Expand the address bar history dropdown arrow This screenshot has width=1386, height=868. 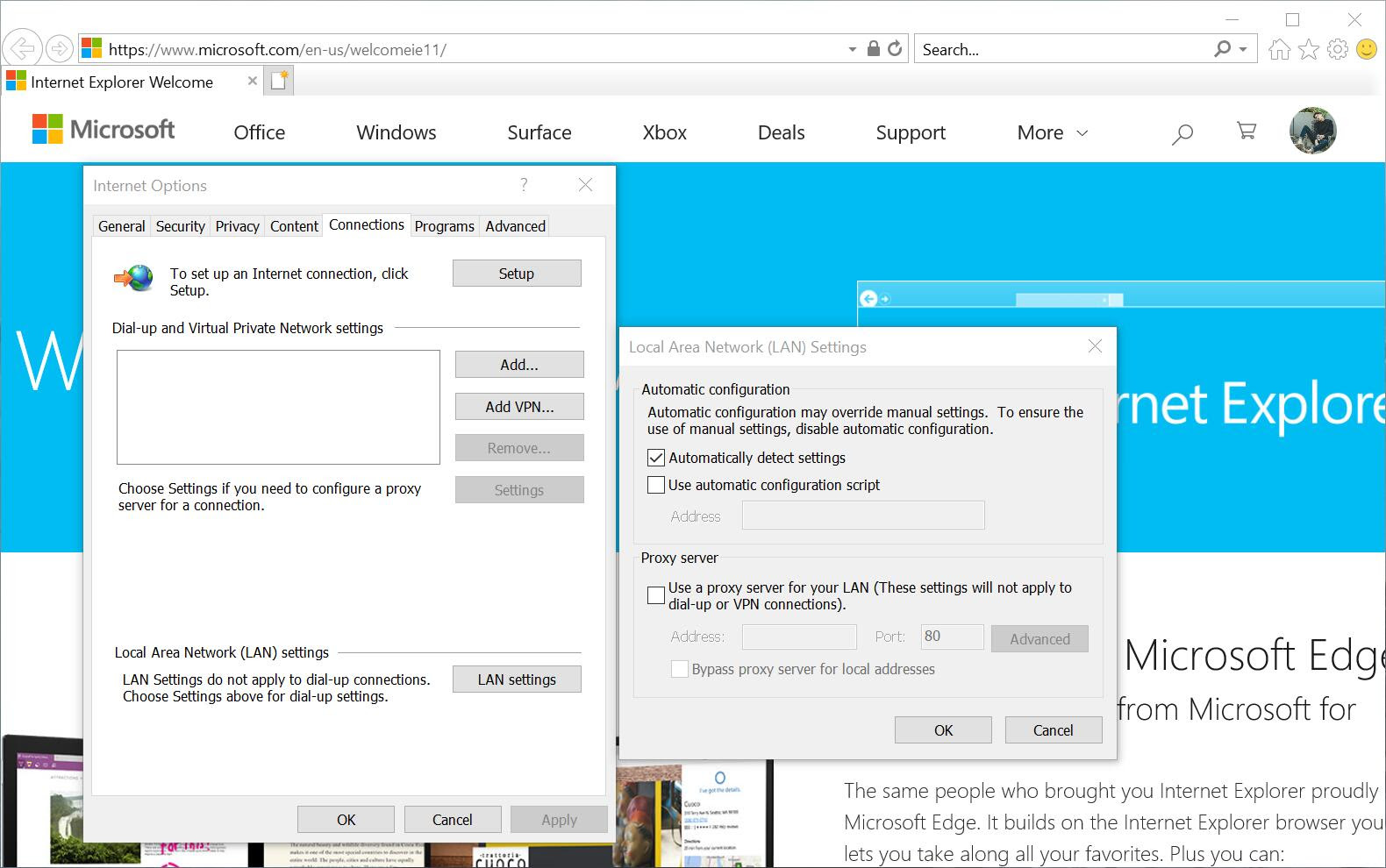point(852,49)
